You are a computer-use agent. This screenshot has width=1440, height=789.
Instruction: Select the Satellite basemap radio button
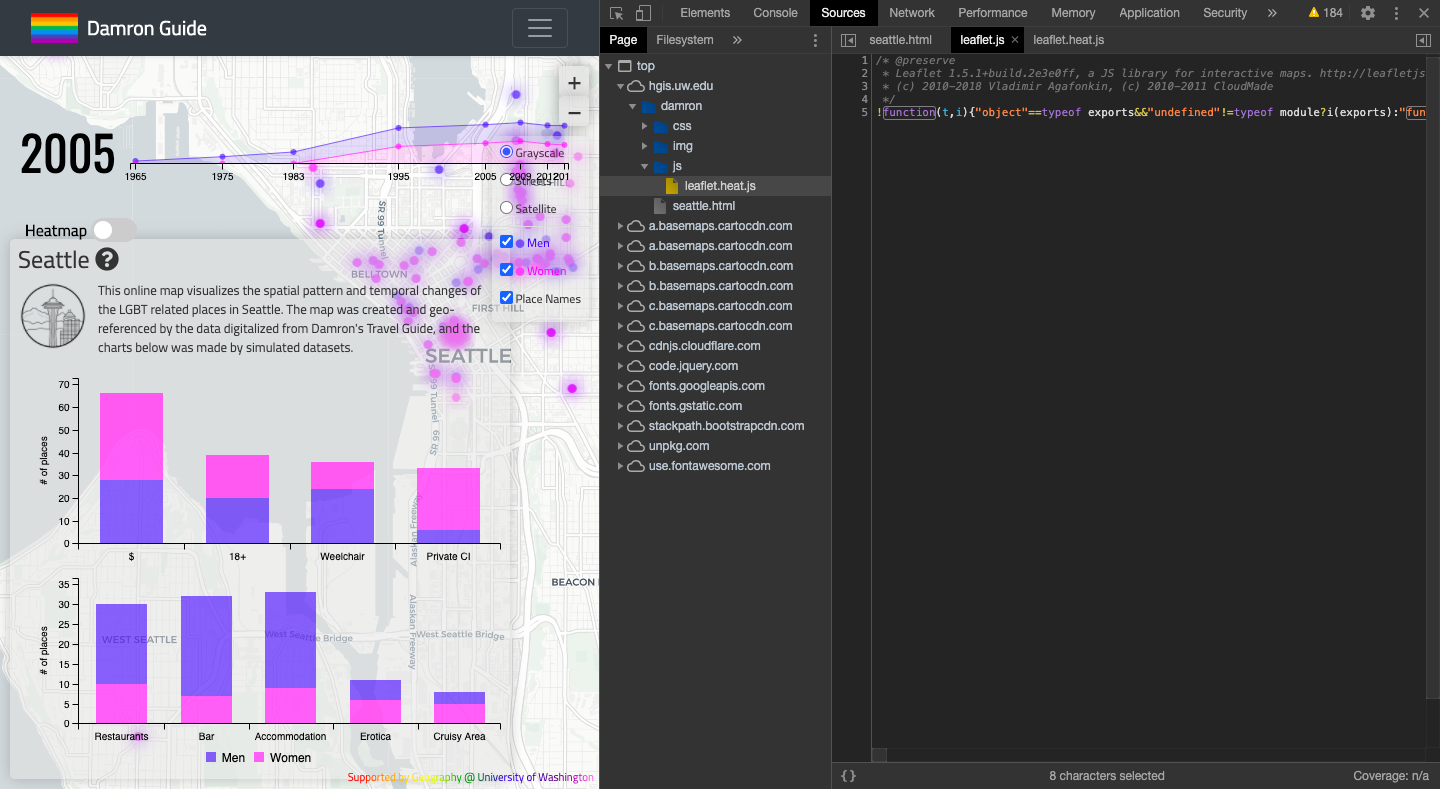pyautogui.click(x=506, y=208)
